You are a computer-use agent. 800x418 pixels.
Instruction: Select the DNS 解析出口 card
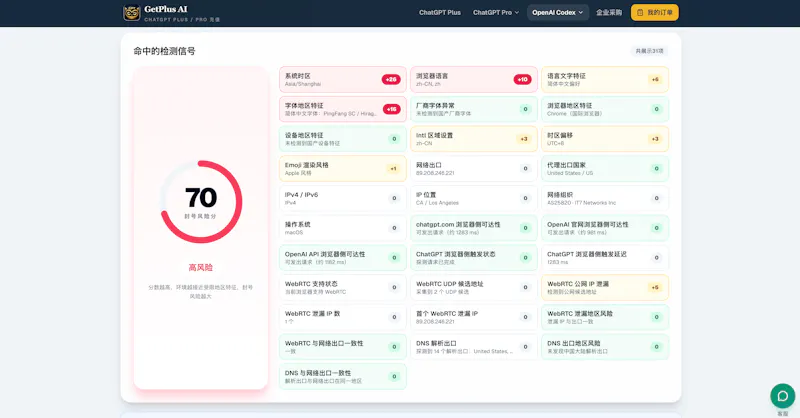coord(474,347)
